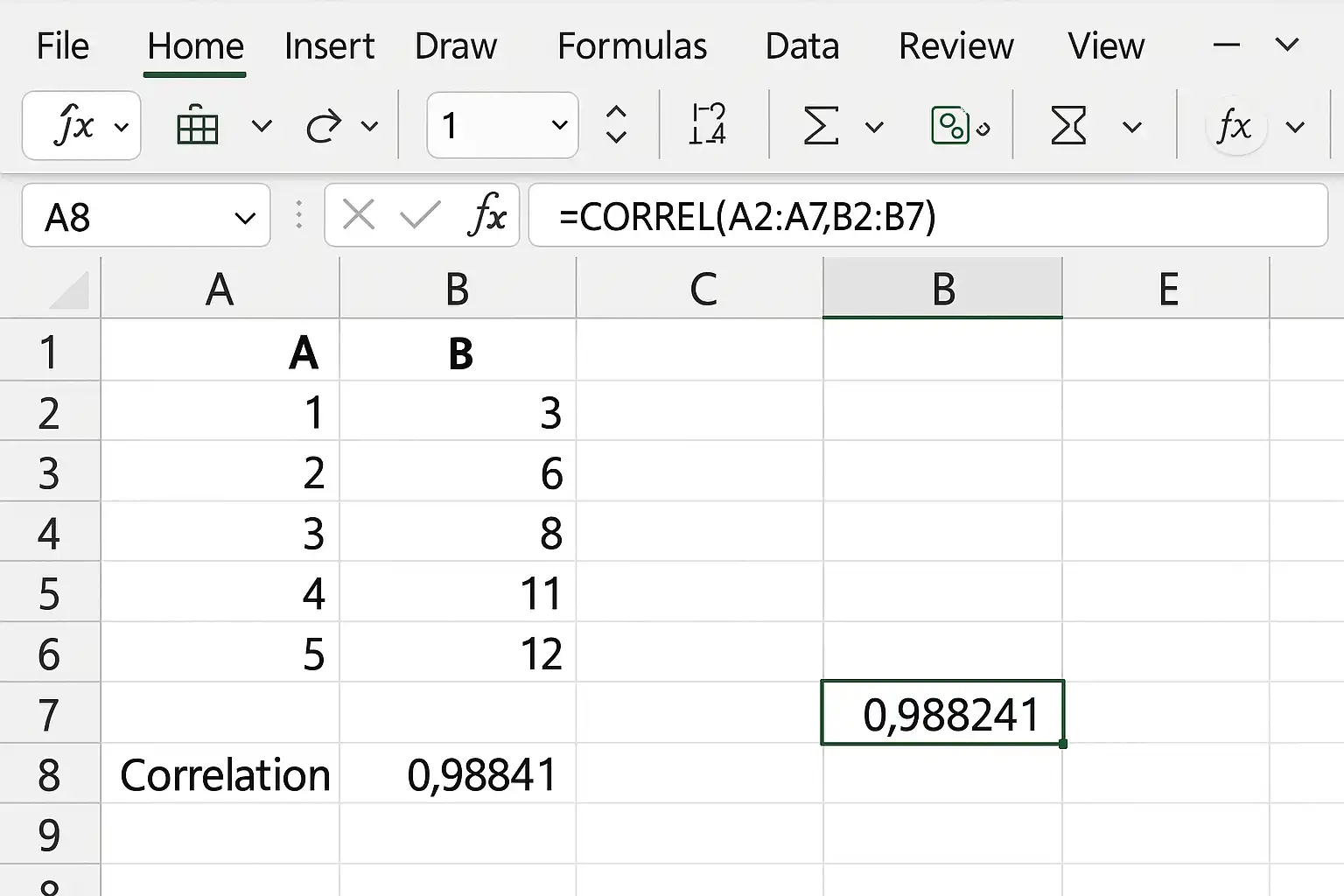Expand the ribbon chevron at top right
The height and width of the screenshot is (896, 1344).
1287,44
